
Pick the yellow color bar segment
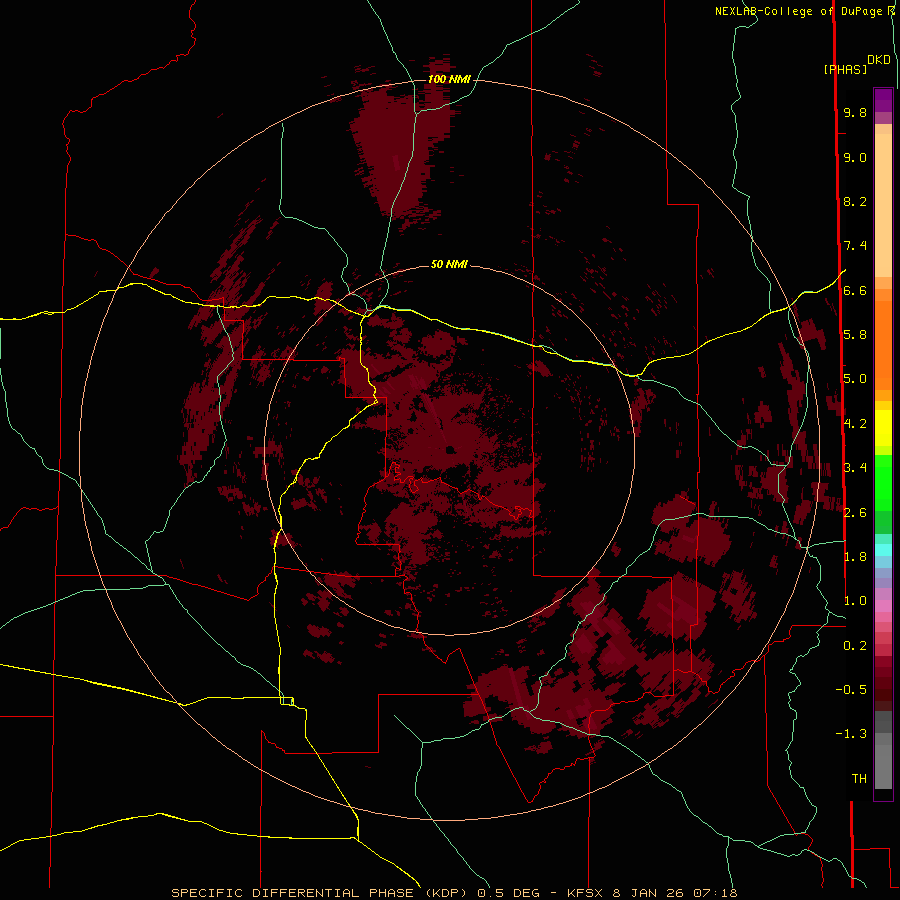(x=883, y=428)
